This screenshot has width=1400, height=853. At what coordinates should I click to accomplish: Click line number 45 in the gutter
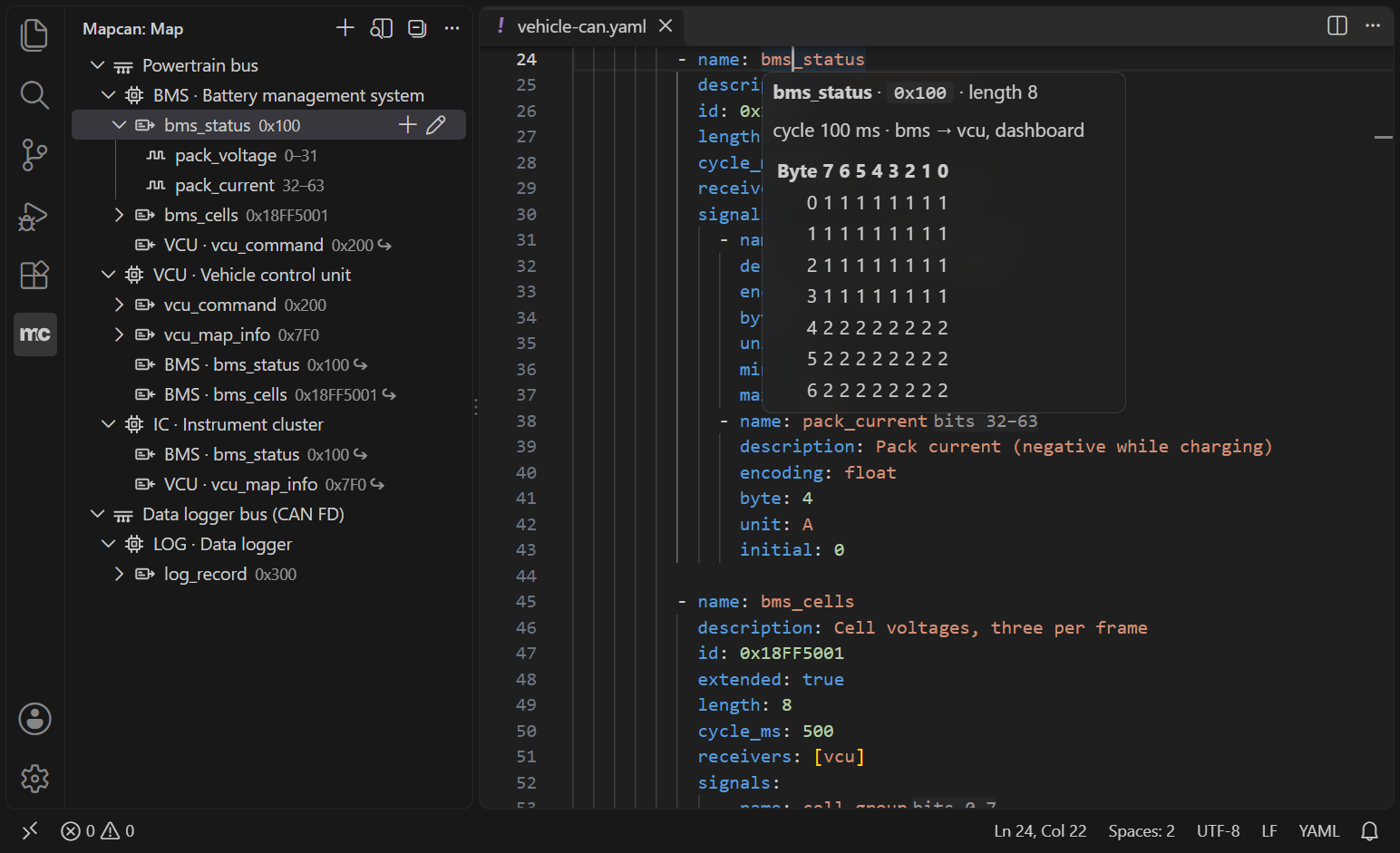[526, 601]
